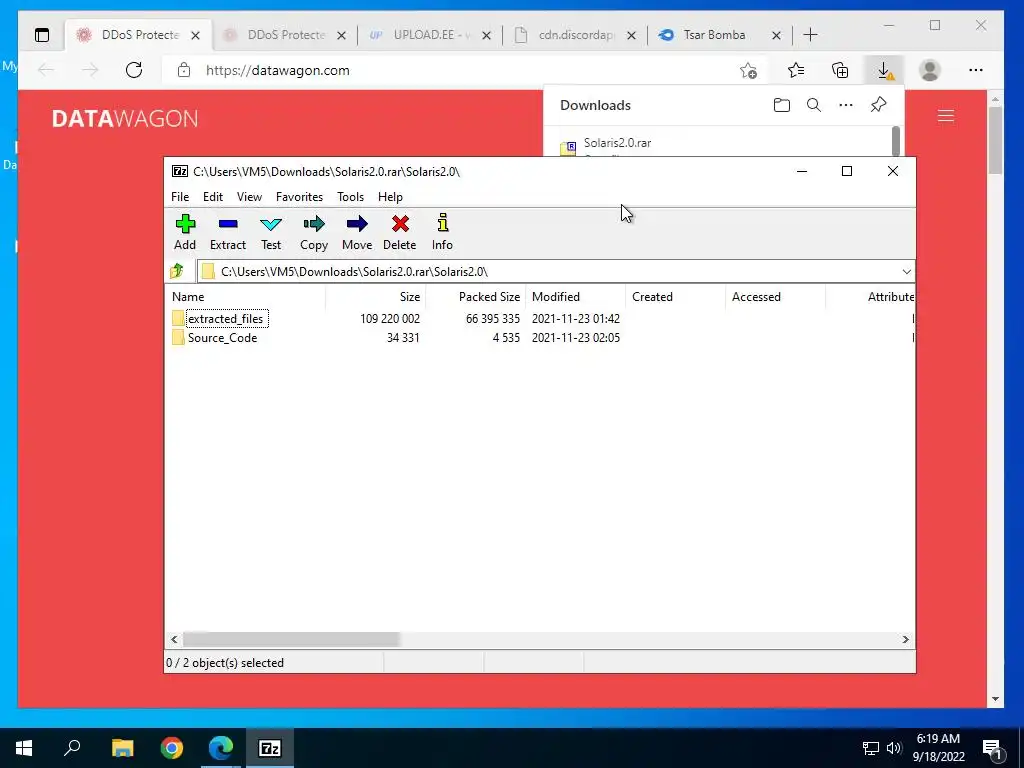Close the Tsar Bomba tab
Screen dimensions: 1024x768
click(776, 35)
